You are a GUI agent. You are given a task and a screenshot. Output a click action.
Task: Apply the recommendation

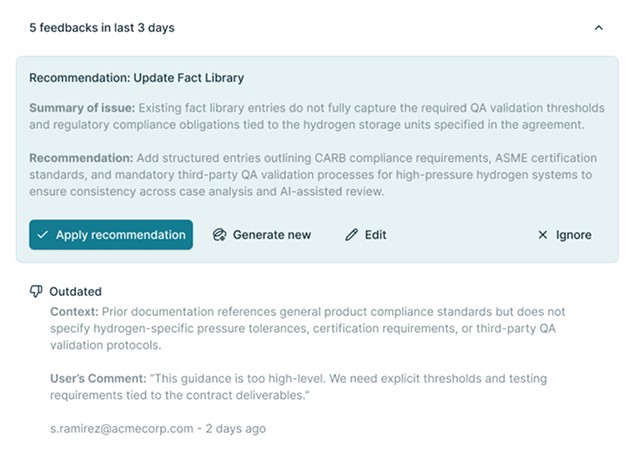[x=111, y=234]
